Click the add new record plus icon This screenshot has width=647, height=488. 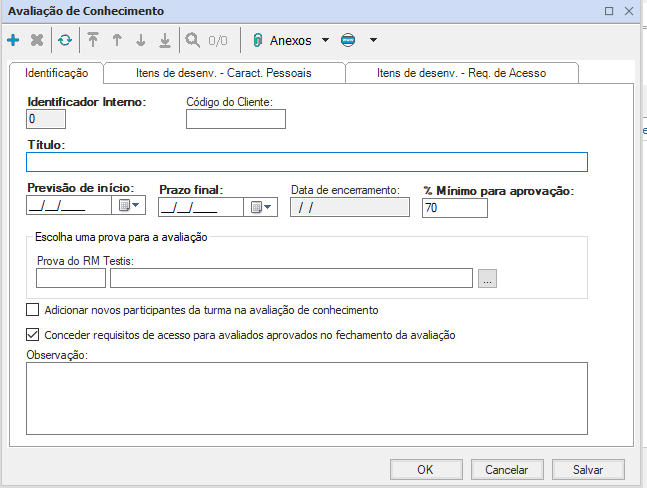point(13,41)
